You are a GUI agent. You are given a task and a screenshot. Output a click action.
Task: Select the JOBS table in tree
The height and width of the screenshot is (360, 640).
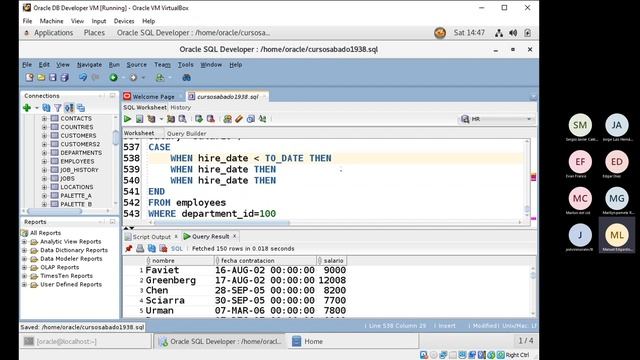[67, 178]
